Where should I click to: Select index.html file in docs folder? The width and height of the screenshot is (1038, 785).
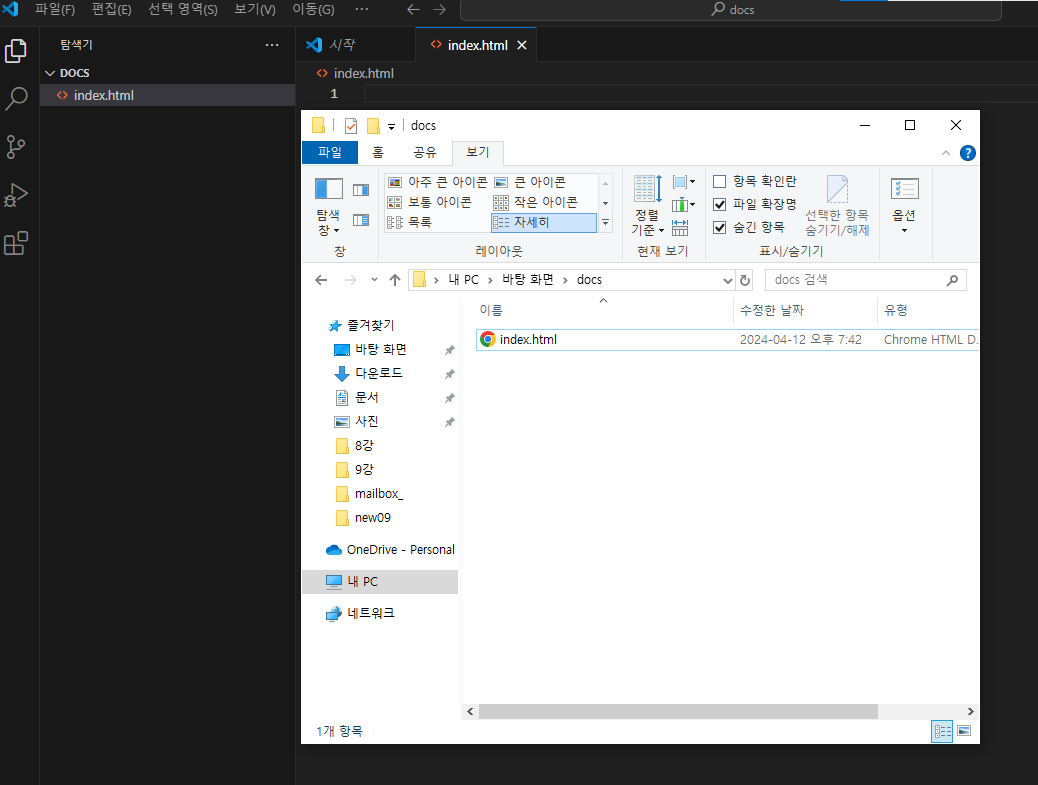tap(726, 340)
